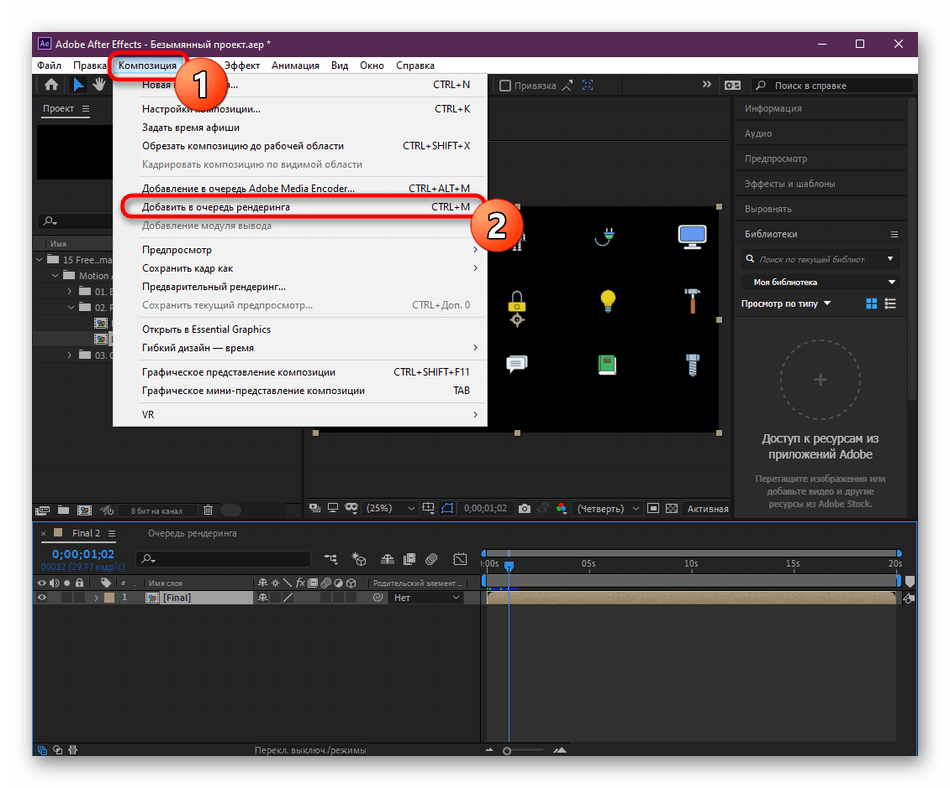Viewport: 950px width, 788px height.
Task: Open the Файл menu
Action: click(x=49, y=65)
